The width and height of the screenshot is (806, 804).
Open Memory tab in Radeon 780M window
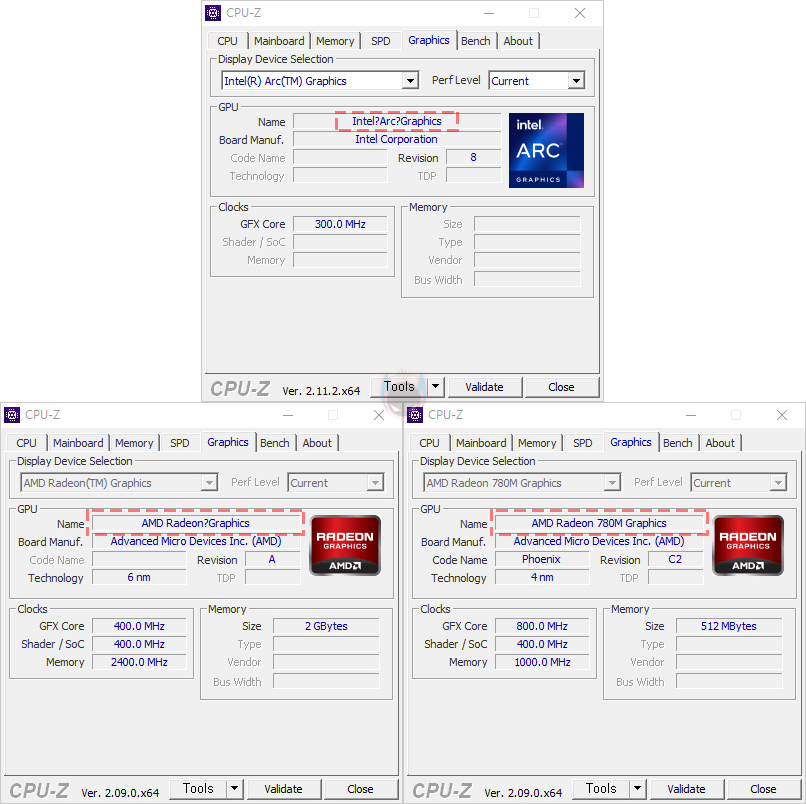(537, 443)
